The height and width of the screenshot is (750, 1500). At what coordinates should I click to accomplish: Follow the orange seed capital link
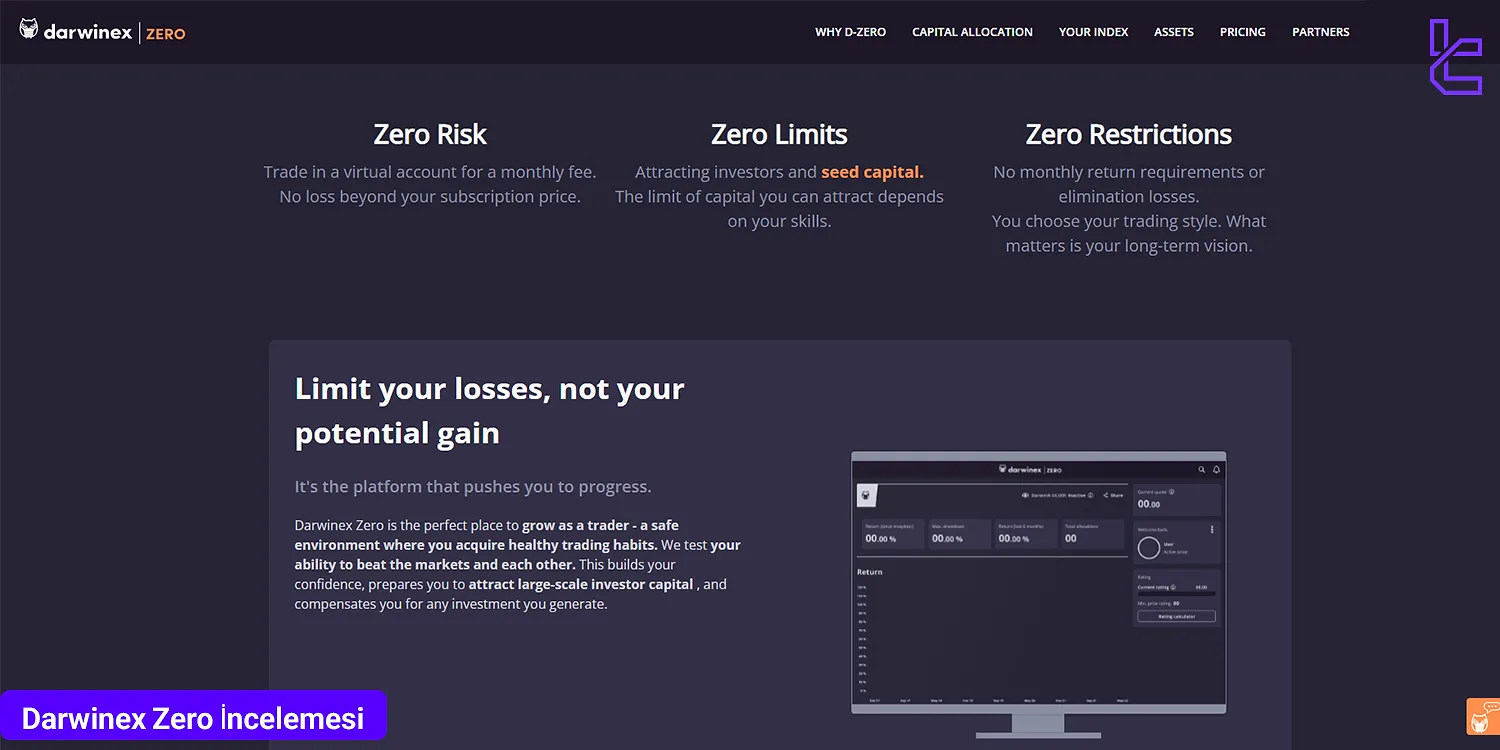coord(872,172)
